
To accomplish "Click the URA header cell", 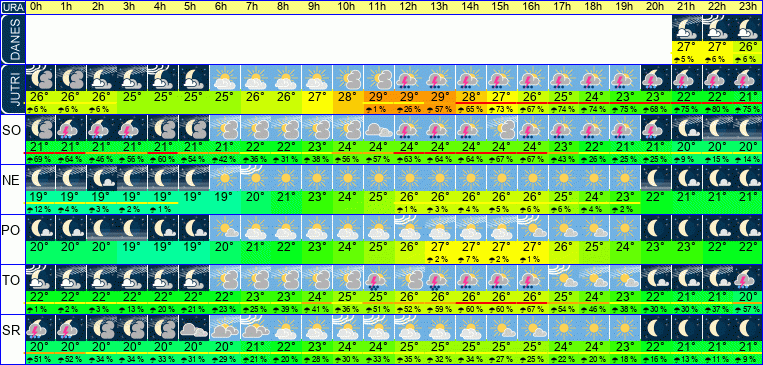I will coord(12,7).
